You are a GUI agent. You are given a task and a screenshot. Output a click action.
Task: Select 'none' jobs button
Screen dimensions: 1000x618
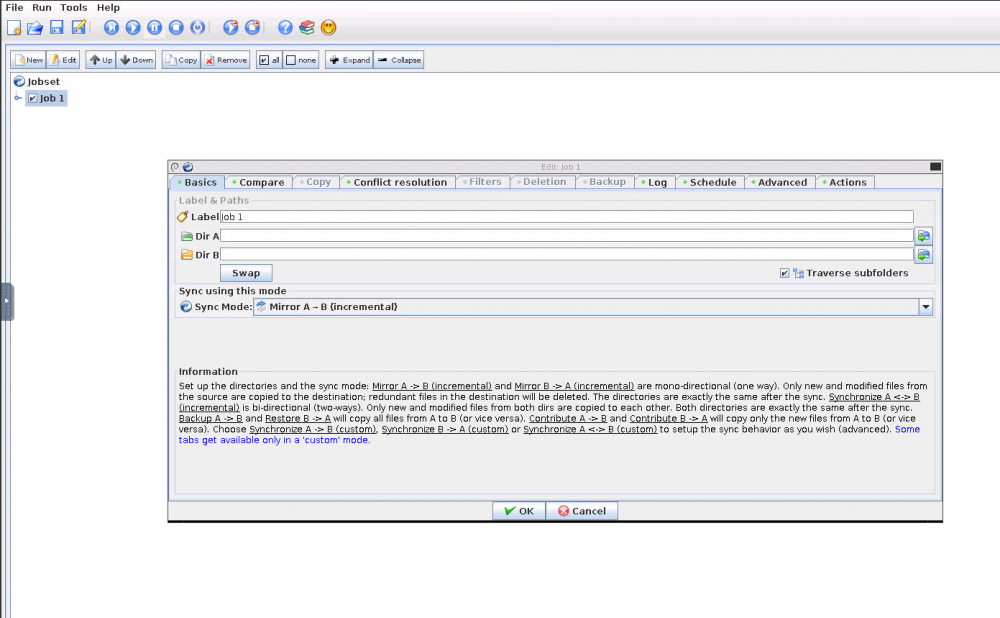tap(301, 60)
